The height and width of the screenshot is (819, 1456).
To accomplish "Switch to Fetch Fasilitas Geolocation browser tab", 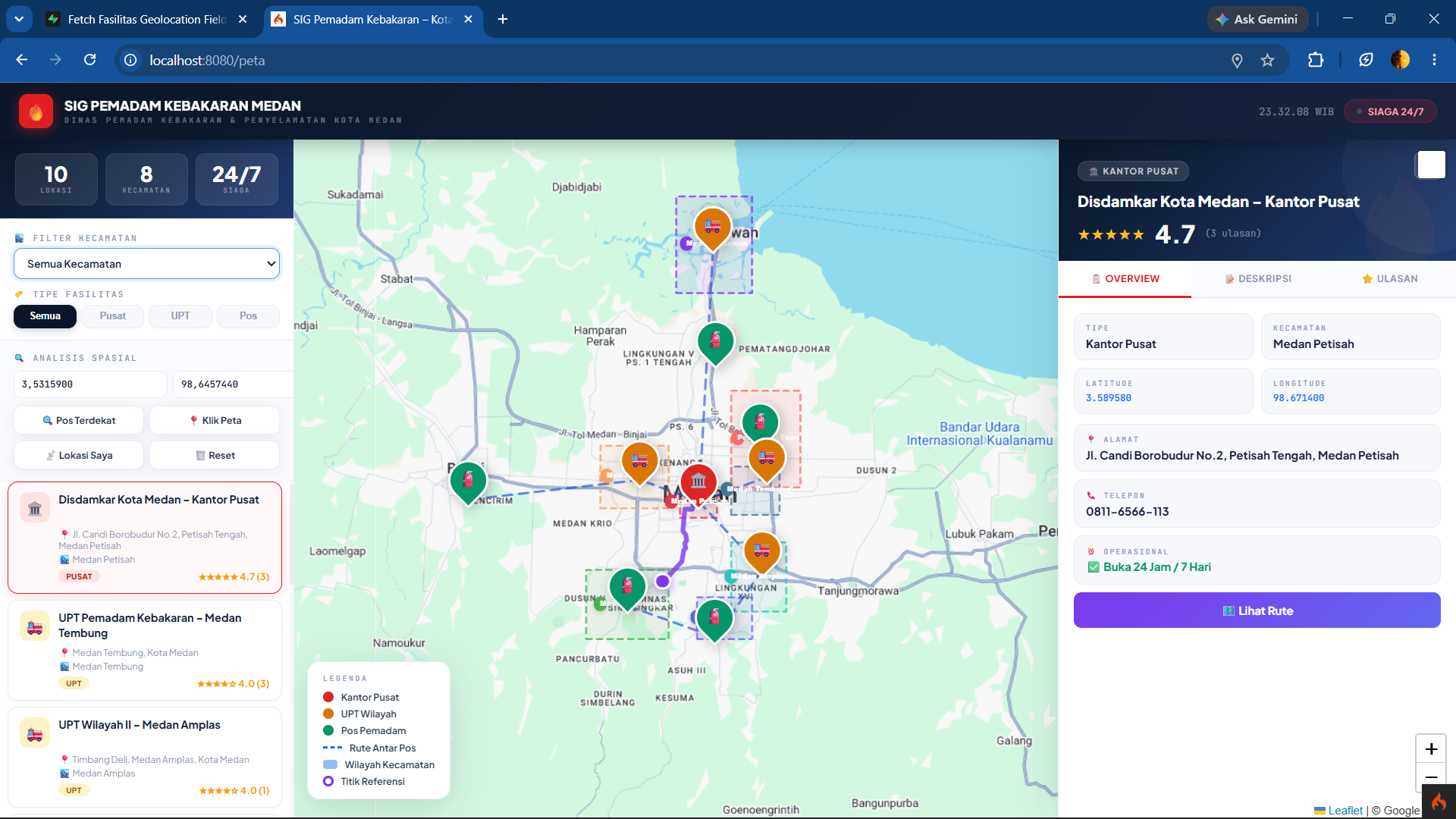I will click(x=147, y=19).
